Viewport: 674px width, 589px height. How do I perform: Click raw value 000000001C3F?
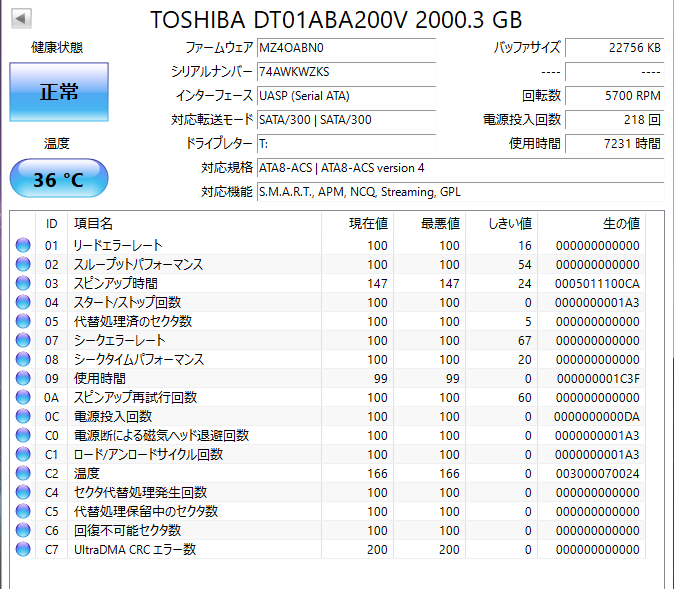tap(598, 379)
